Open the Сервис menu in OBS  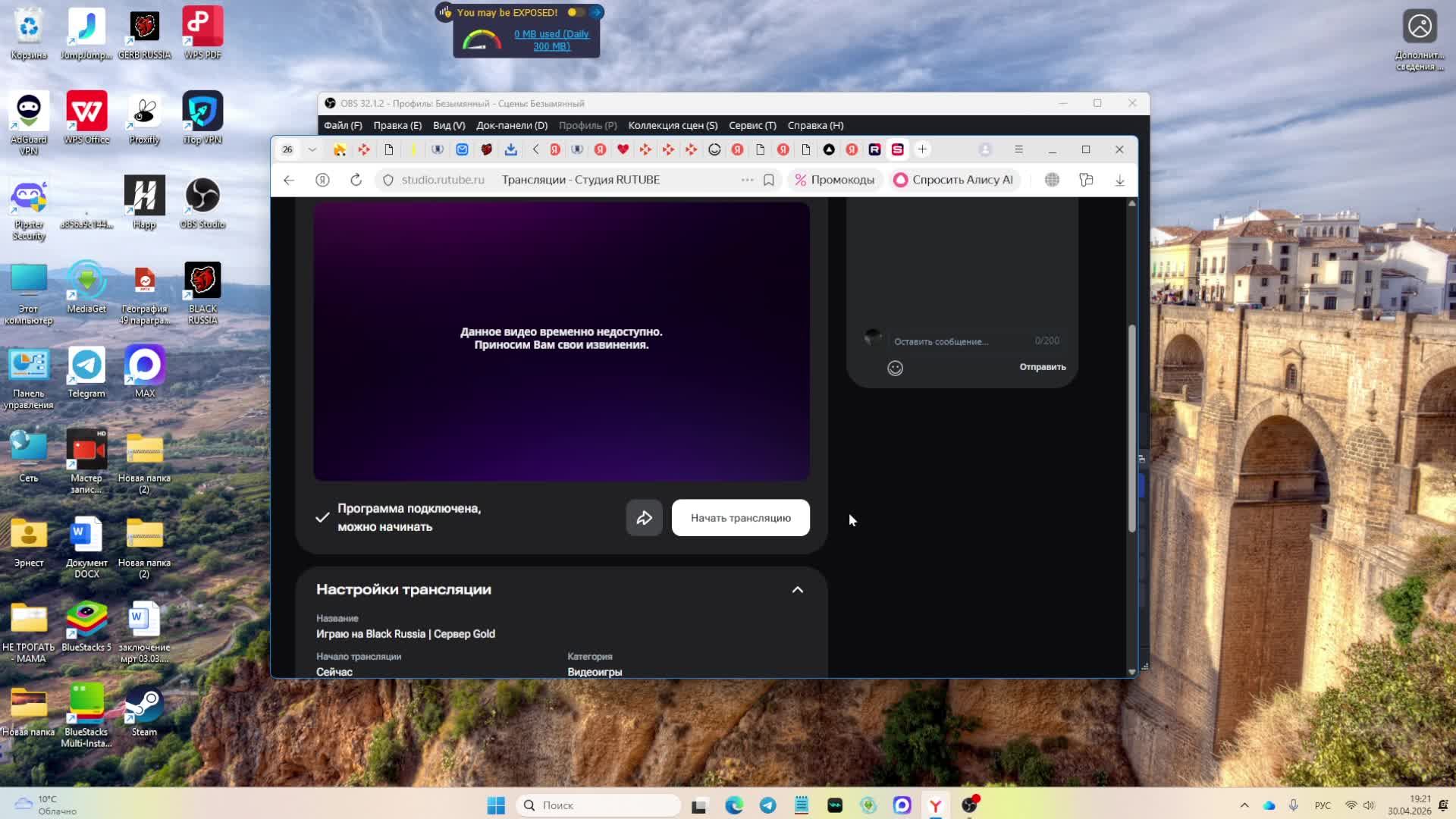(x=752, y=125)
